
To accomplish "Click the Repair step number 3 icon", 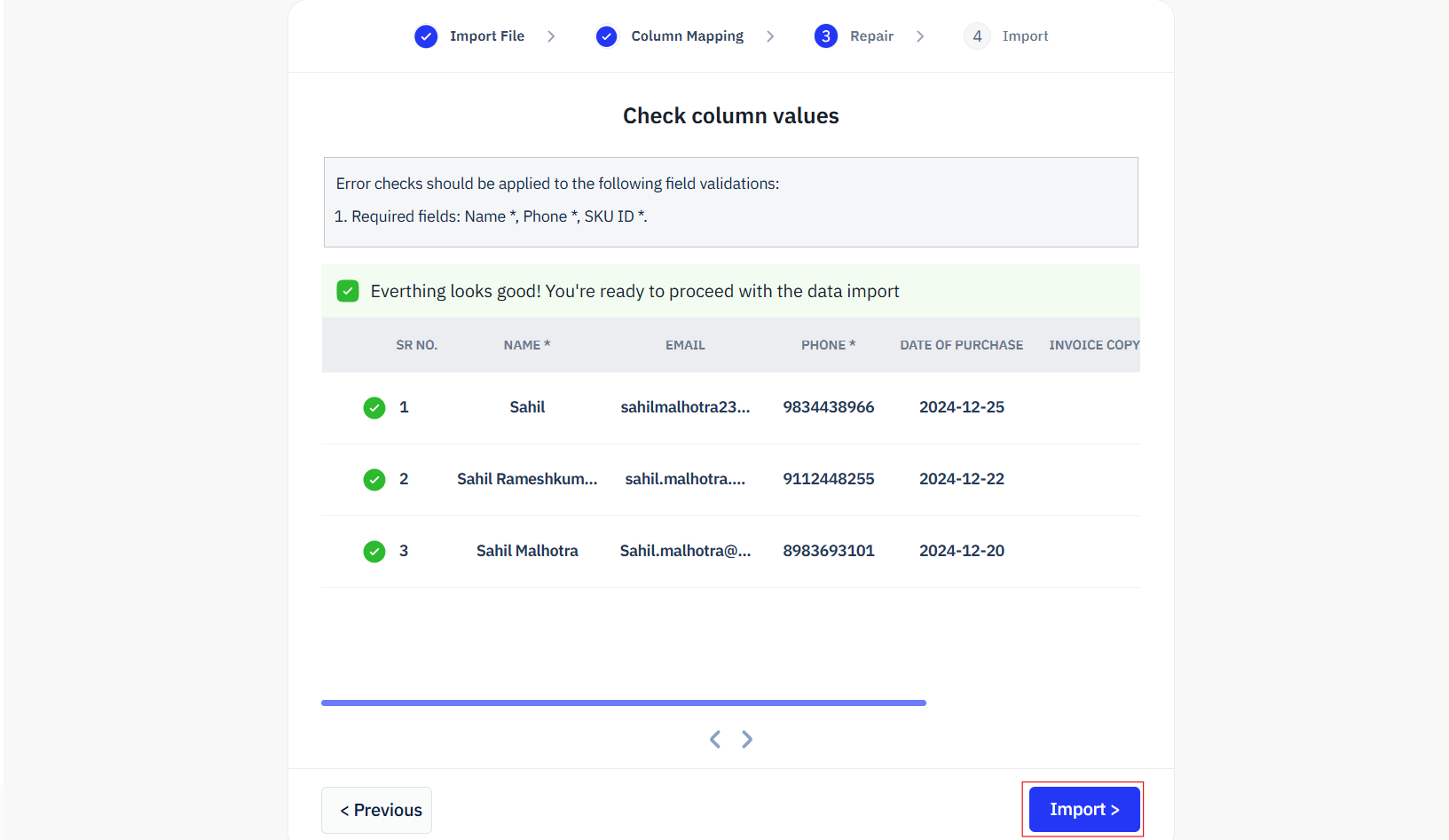I will click(x=826, y=36).
